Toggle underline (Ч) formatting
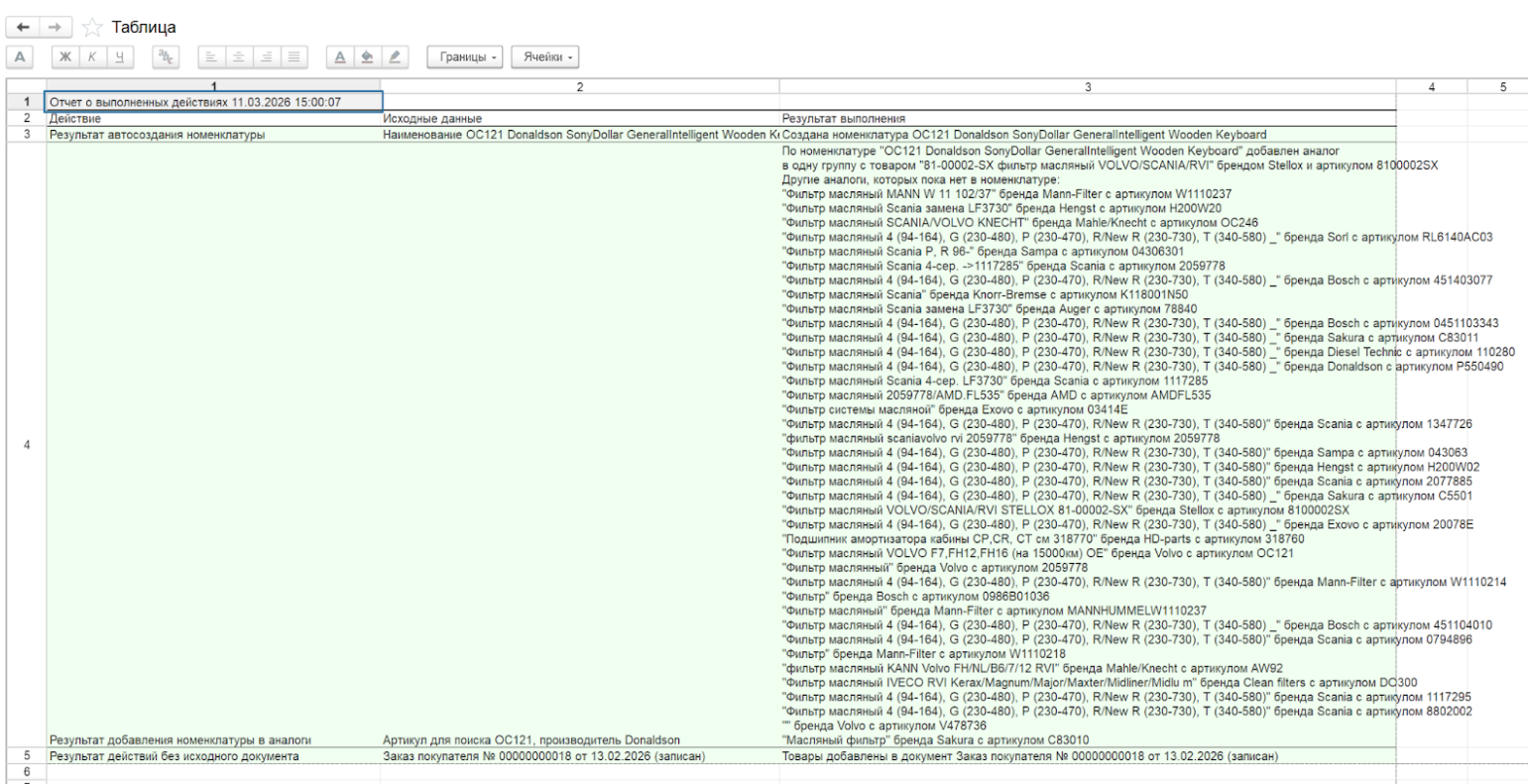 pyautogui.click(x=119, y=57)
